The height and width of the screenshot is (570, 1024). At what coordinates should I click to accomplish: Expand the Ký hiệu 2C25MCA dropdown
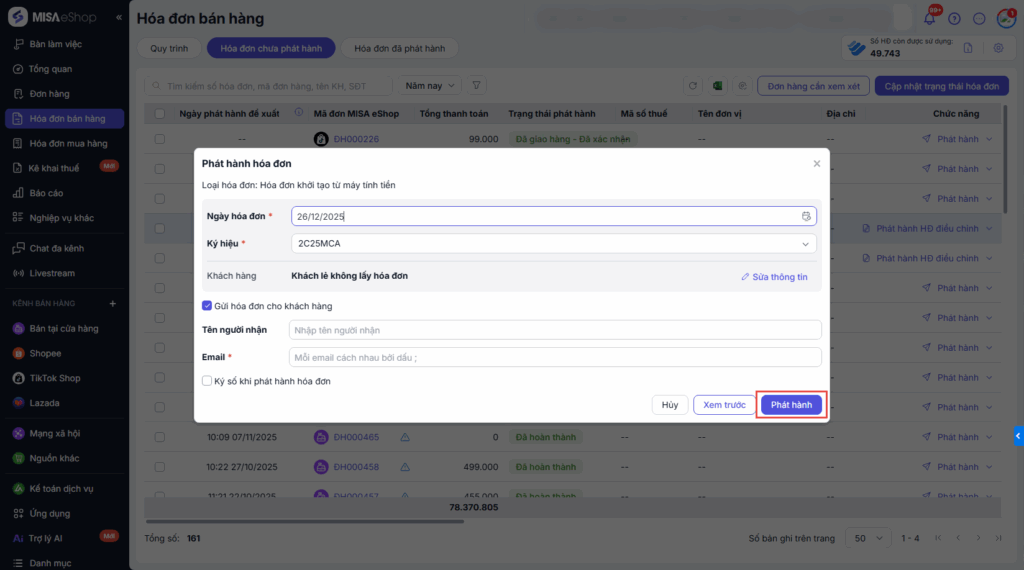coord(805,243)
